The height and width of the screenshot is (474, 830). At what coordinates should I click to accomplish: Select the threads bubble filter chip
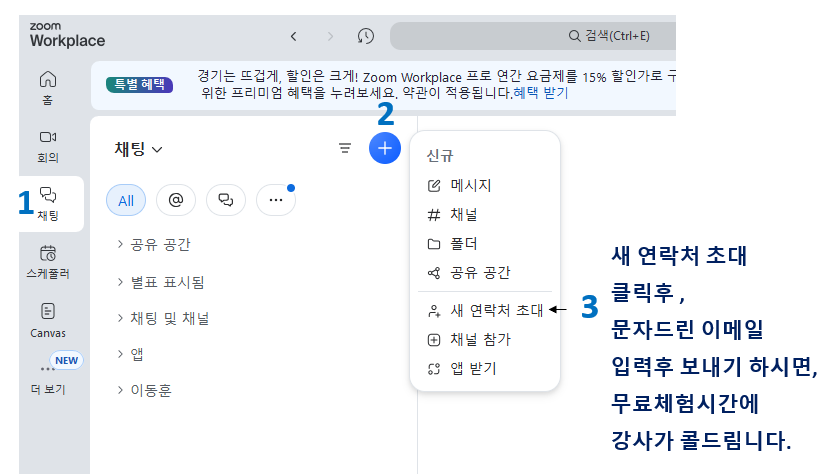226,200
